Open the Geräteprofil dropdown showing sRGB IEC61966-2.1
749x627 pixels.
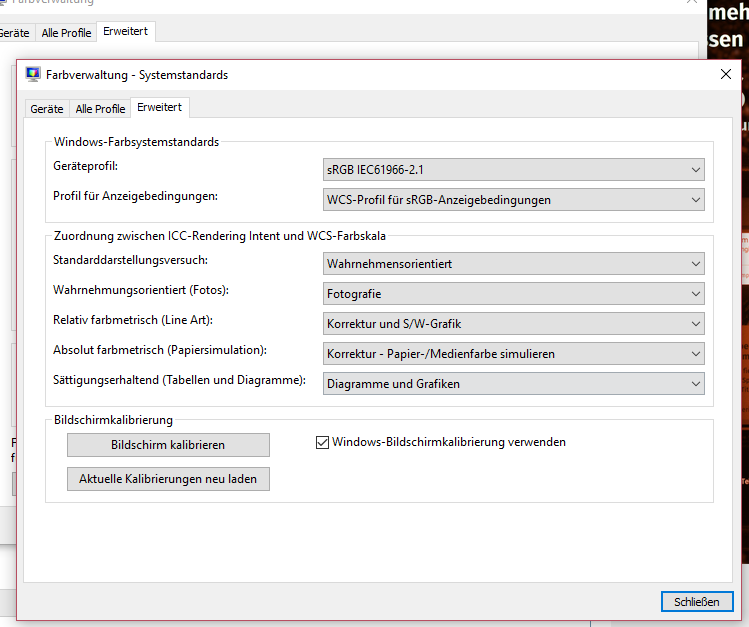(514, 170)
